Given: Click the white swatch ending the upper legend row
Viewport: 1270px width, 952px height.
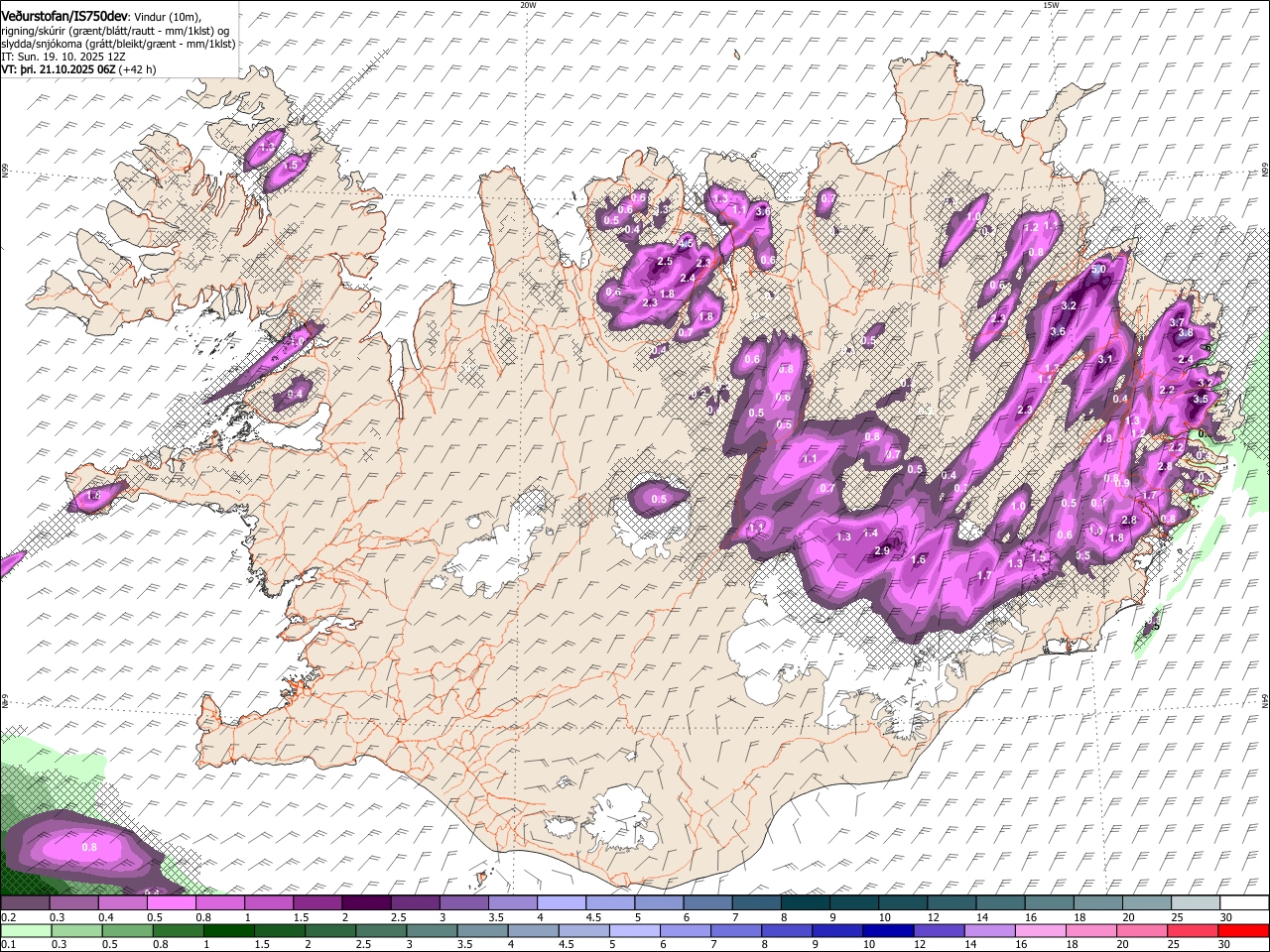Looking at the screenshot, I should [x=1242, y=903].
